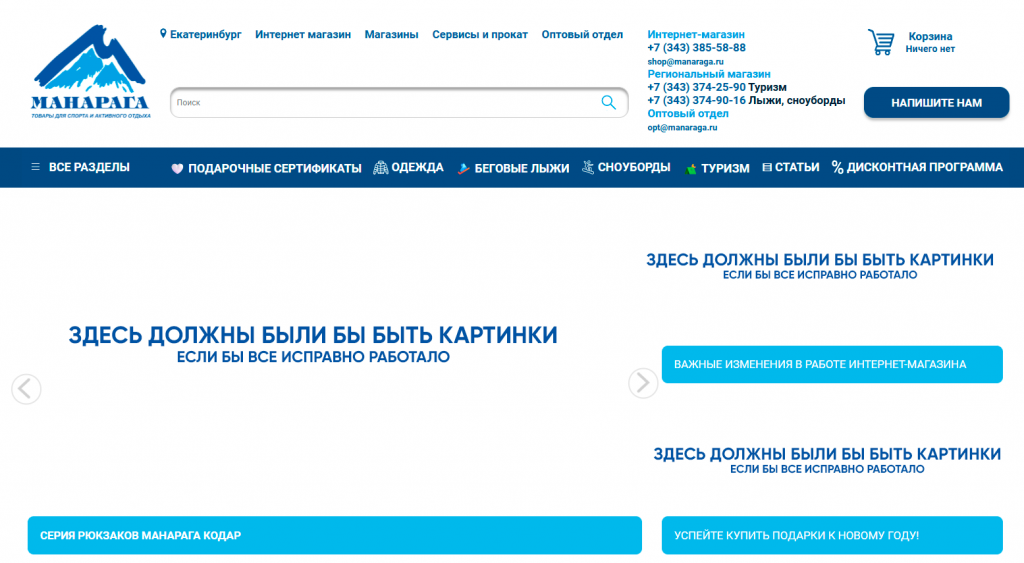Open the Сноуборды category
Image resolution: width=1024 pixels, height=563 pixels.
click(633, 167)
